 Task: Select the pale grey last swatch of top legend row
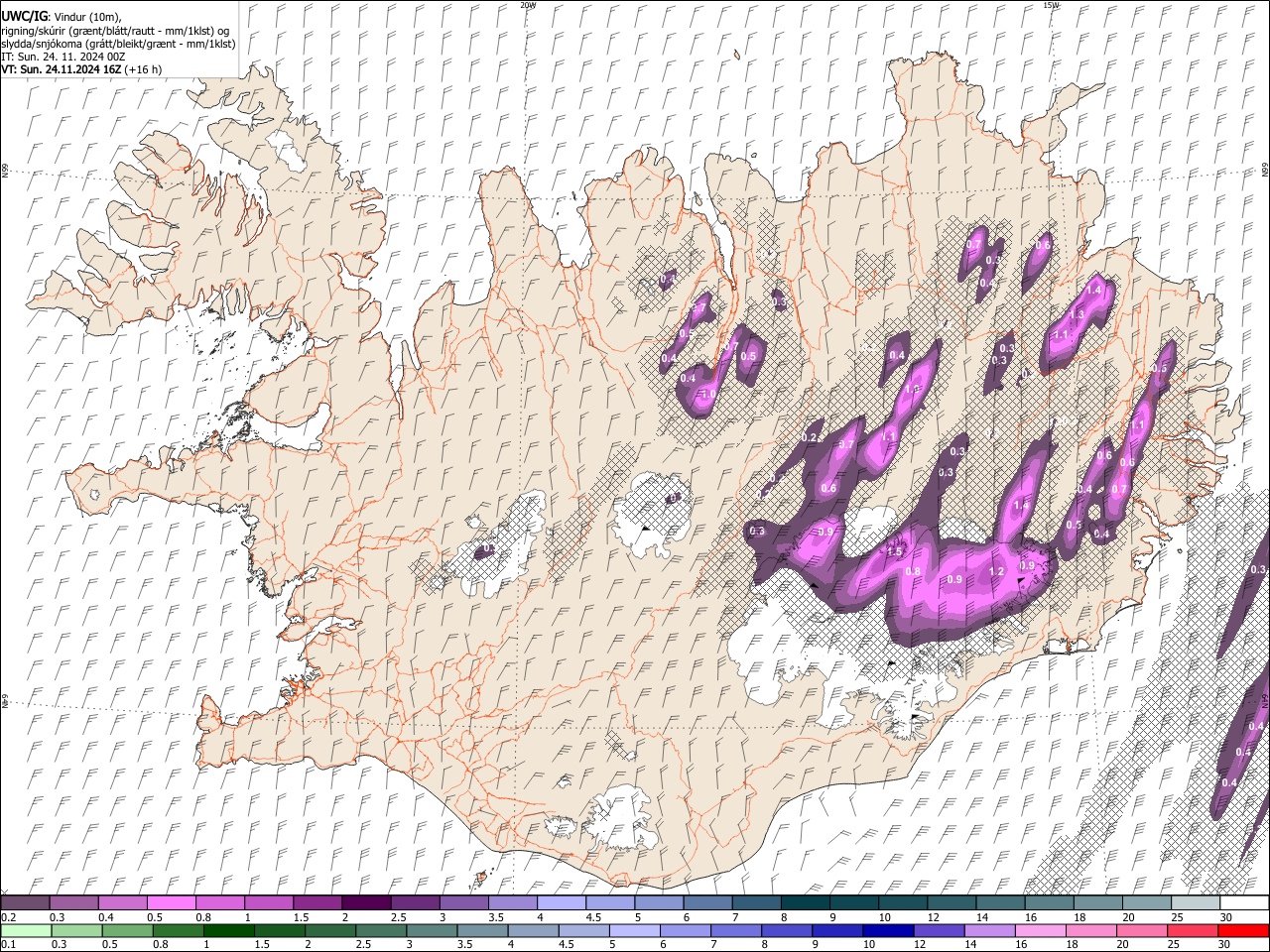(x=1197, y=903)
